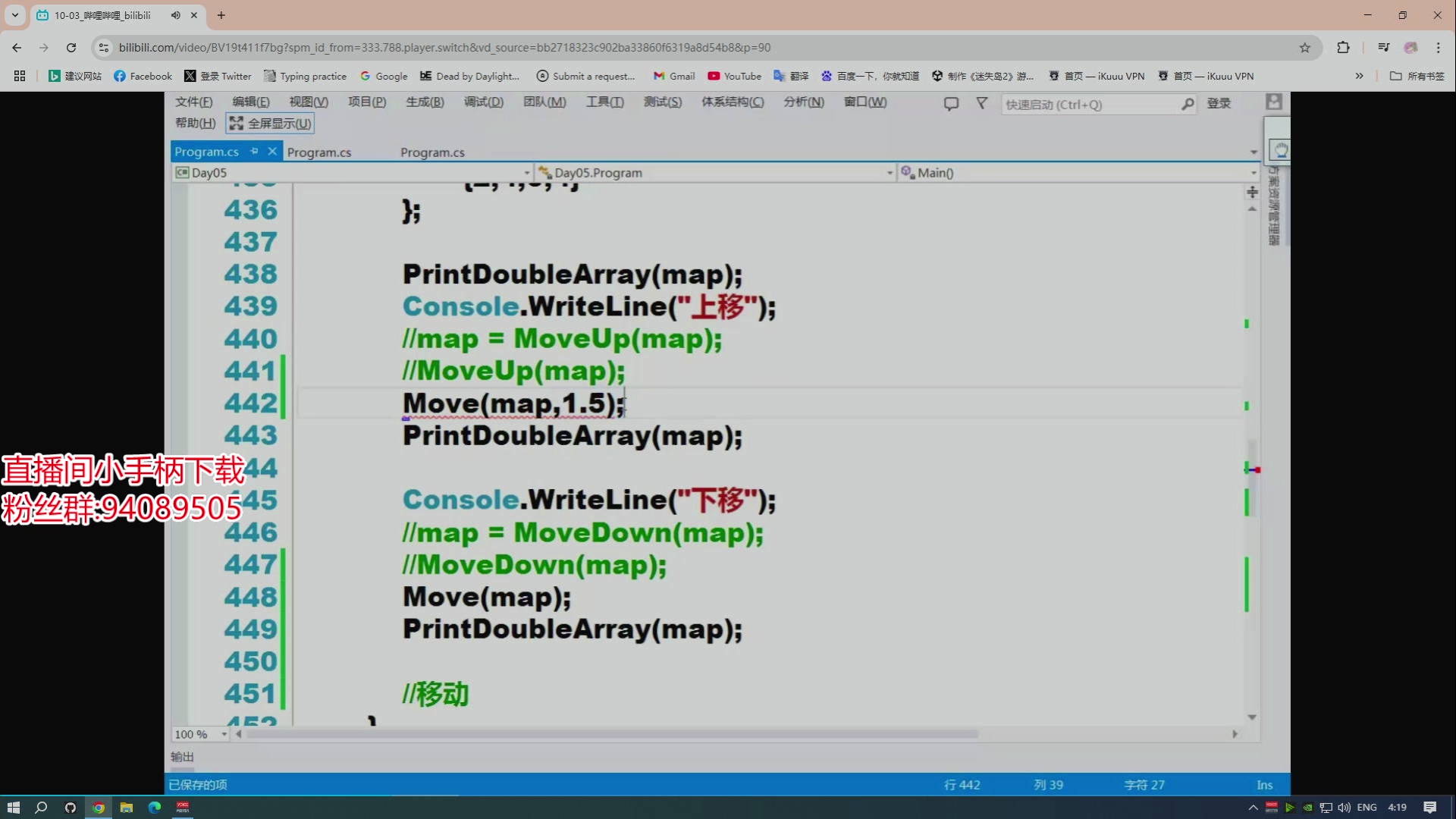Expand the Main() member dropdown
1456x819 pixels.
point(1253,173)
